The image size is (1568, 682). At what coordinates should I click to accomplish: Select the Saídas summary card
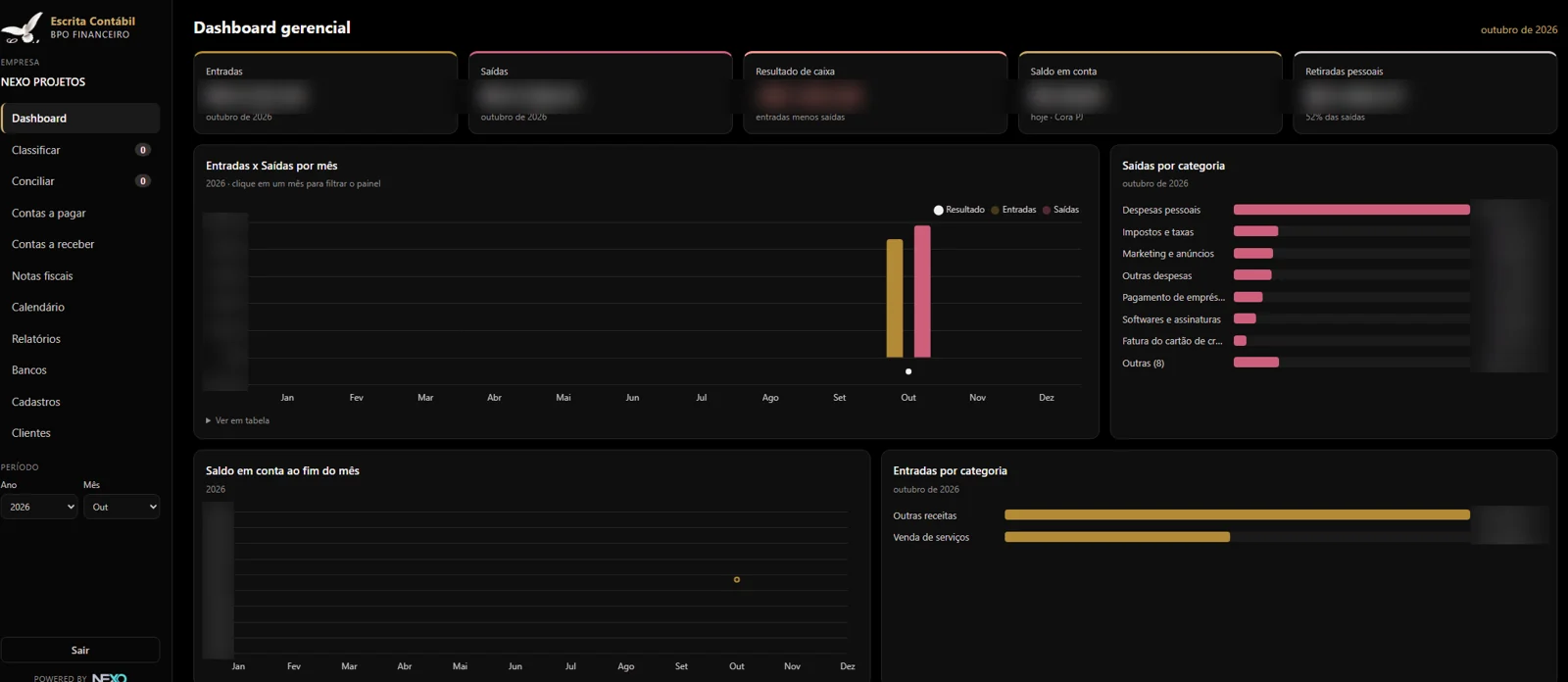pyautogui.click(x=601, y=92)
